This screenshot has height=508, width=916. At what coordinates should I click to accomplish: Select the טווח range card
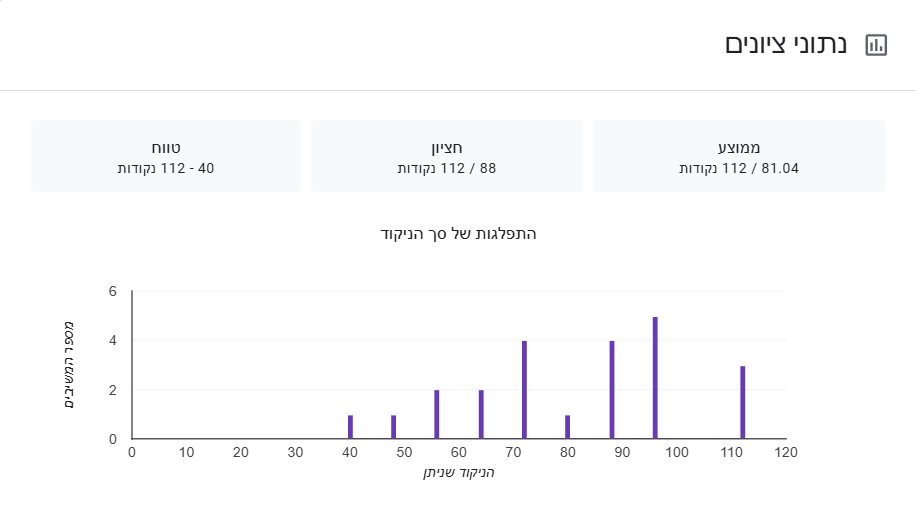tap(166, 156)
